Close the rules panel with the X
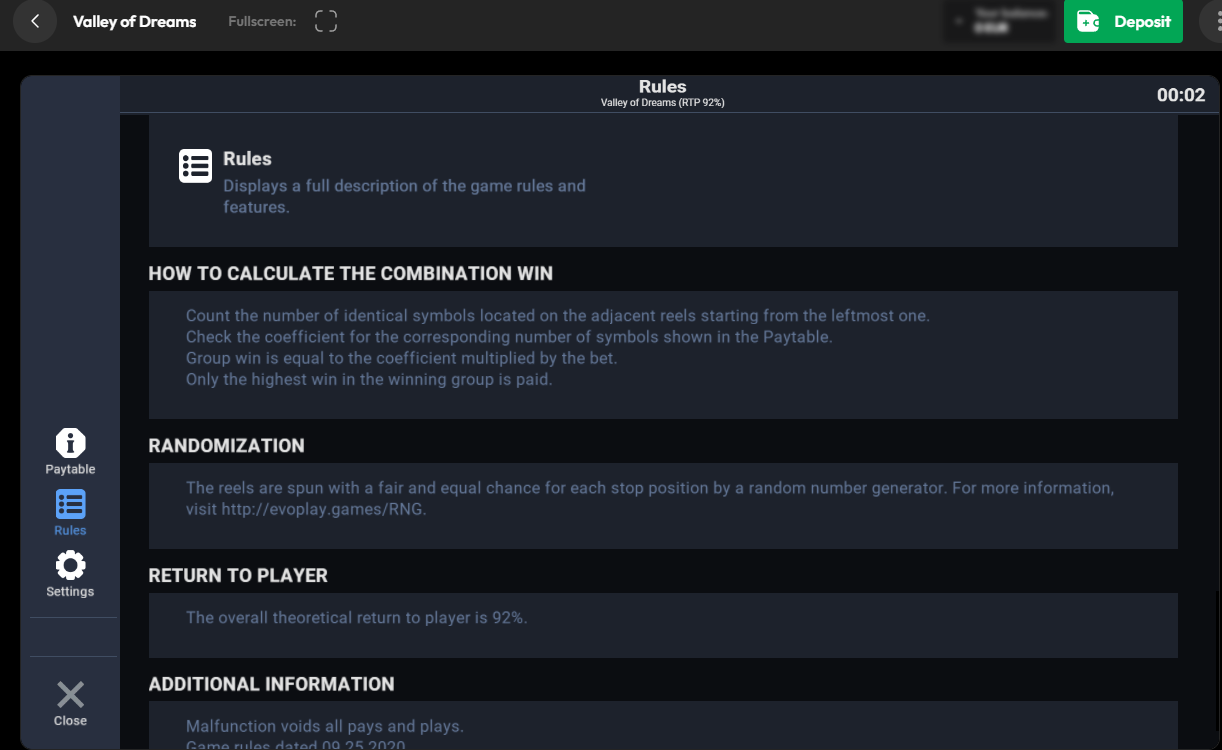The width and height of the screenshot is (1222, 750). [x=70, y=695]
